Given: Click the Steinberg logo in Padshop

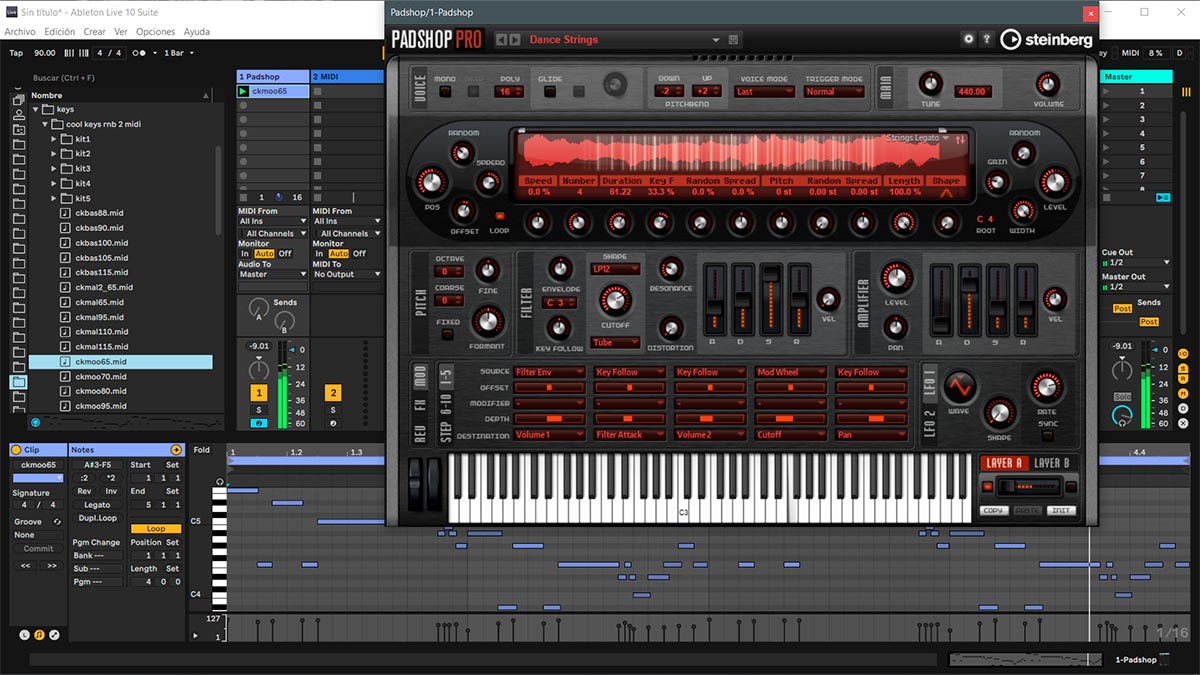Looking at the screenshot, I should click(1046, 39).
